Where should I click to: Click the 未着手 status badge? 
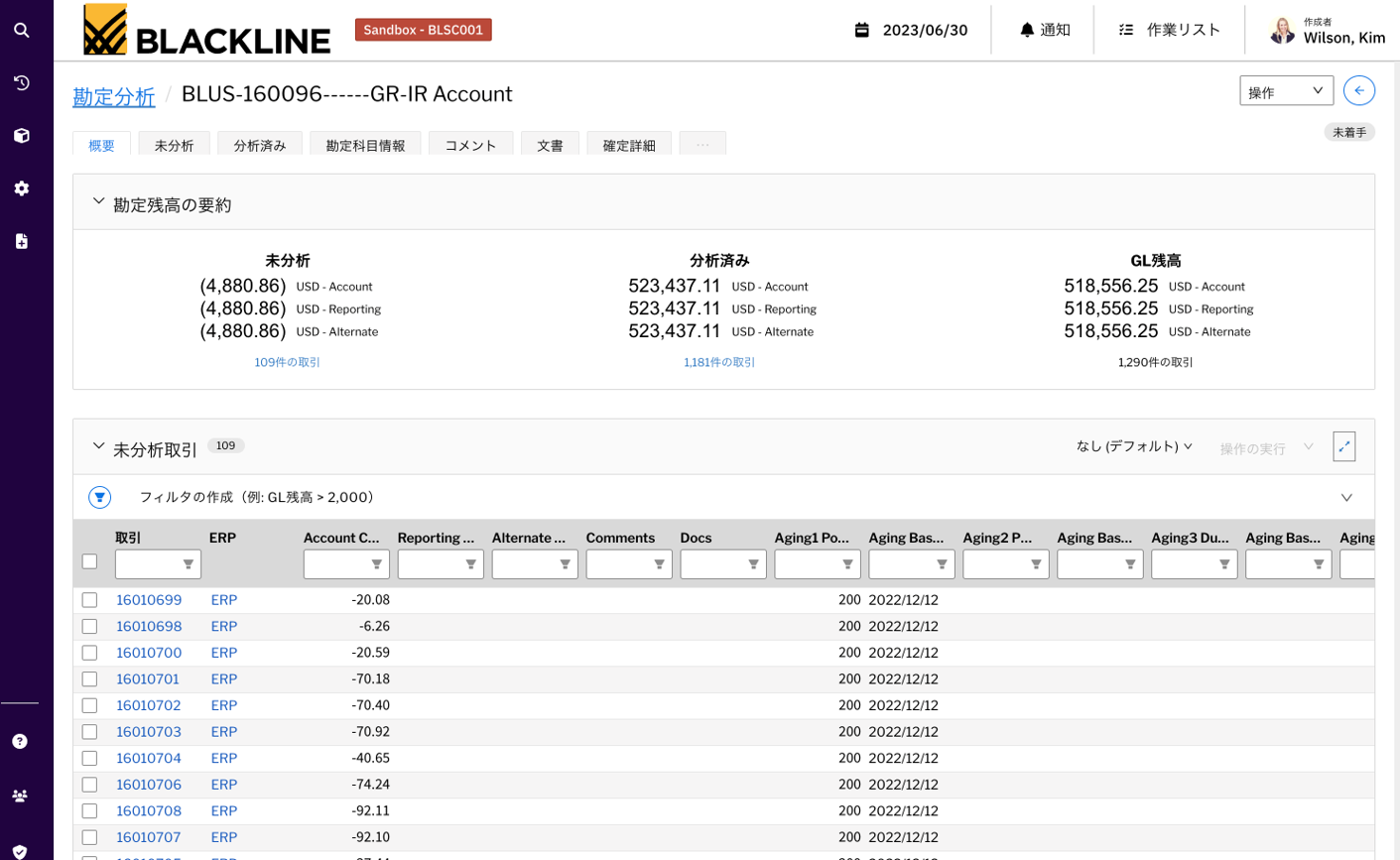click(1349, 132)
